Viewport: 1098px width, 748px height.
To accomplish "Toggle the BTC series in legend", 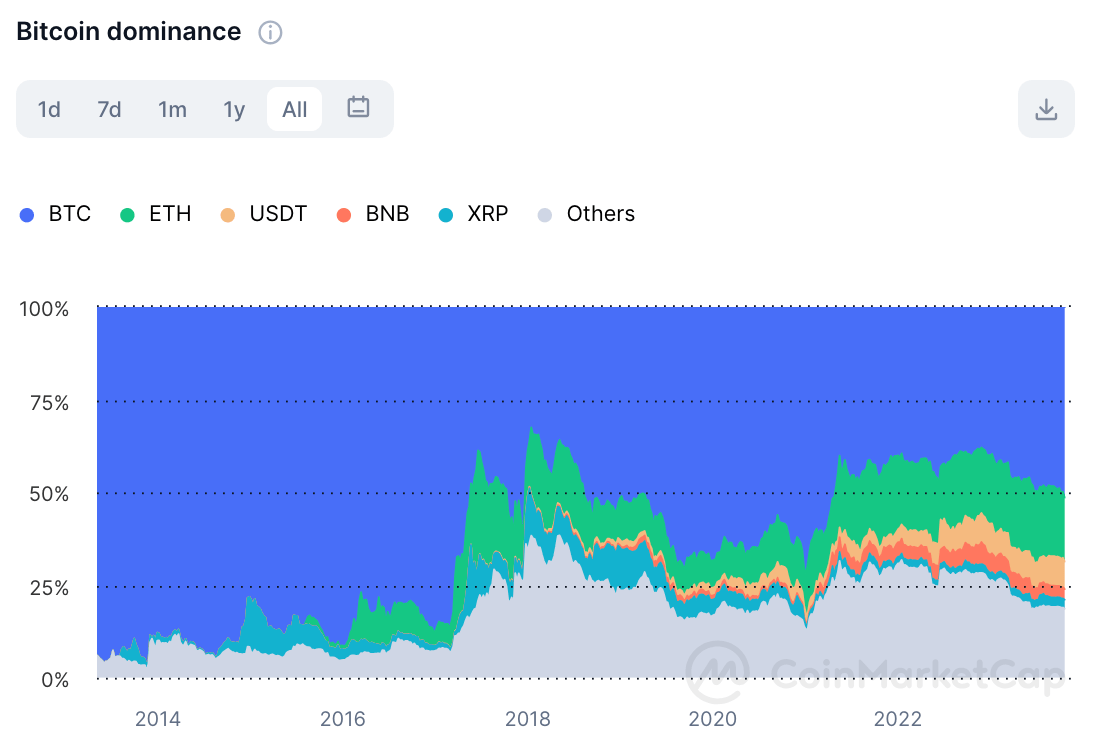I will [x=56, y=214].
